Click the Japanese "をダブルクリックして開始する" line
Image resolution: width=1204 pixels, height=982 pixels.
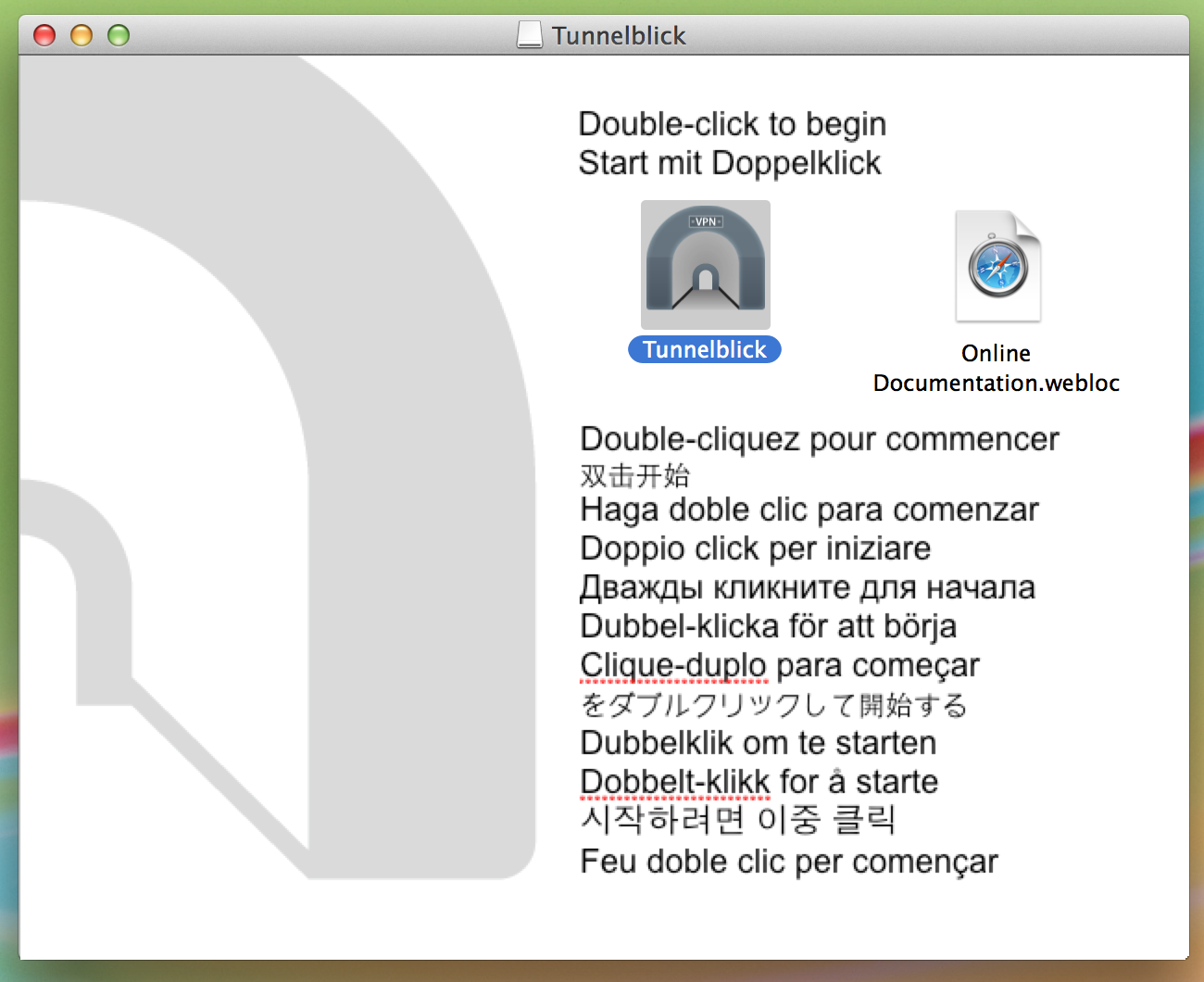[x=774, y=704]
